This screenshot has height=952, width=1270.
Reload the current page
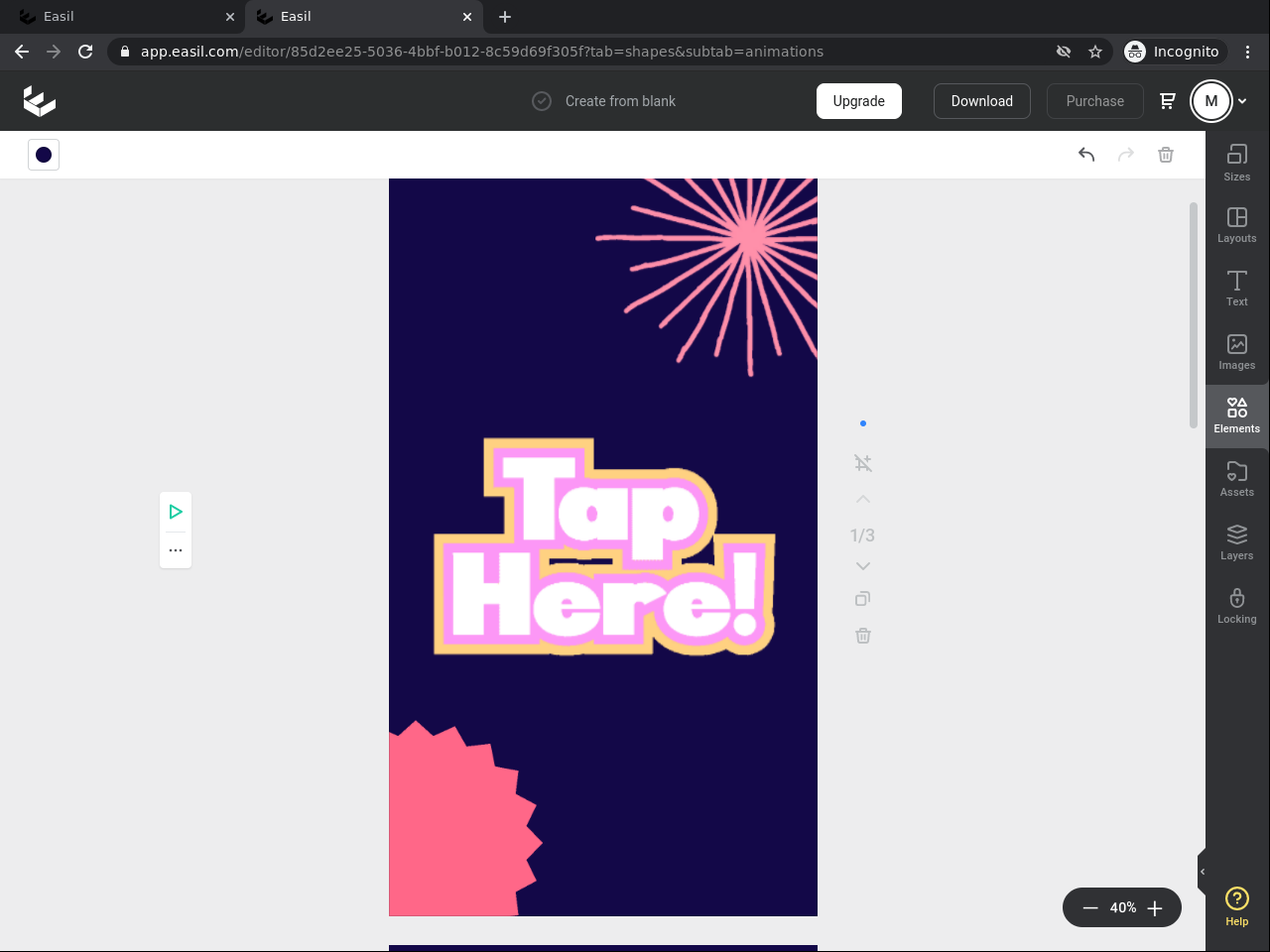coord(85,52)
